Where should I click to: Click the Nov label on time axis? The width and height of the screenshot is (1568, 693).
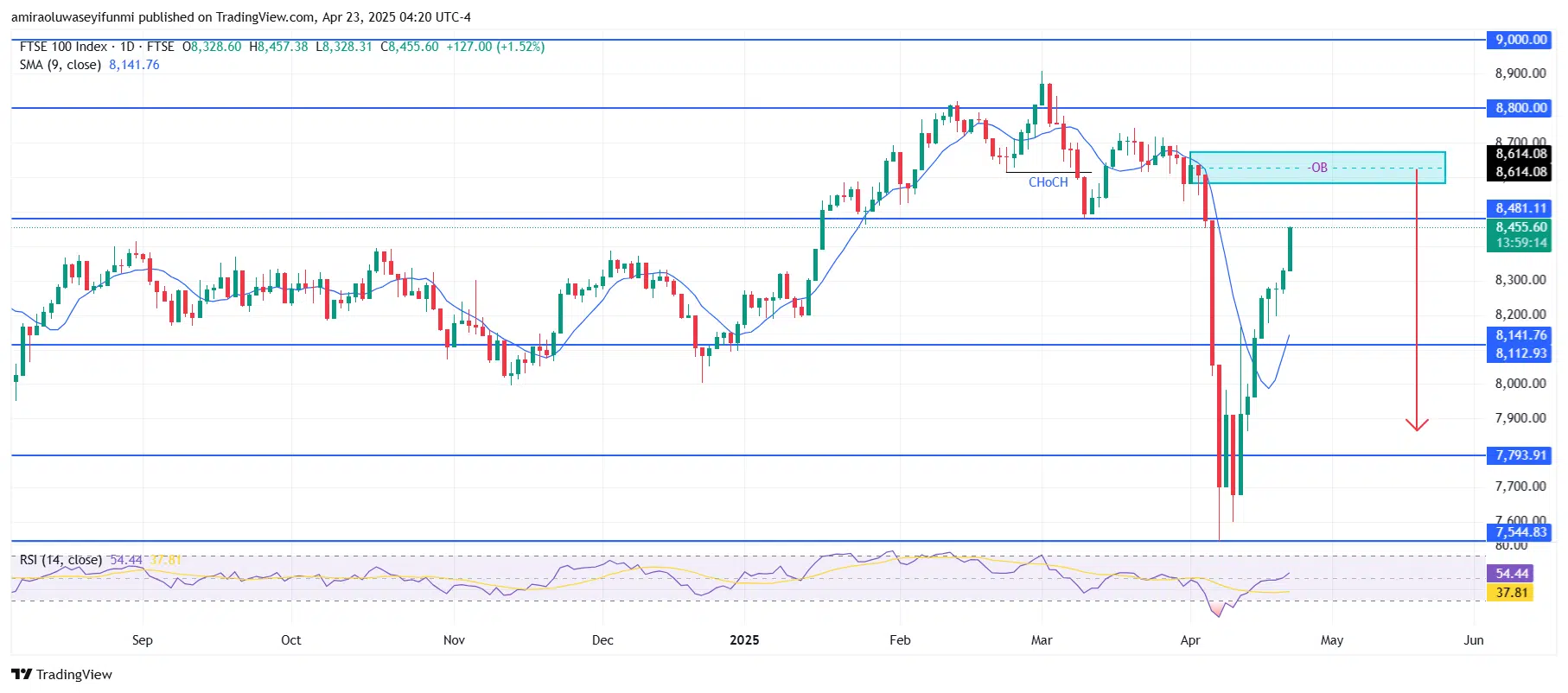pos(454,640)
